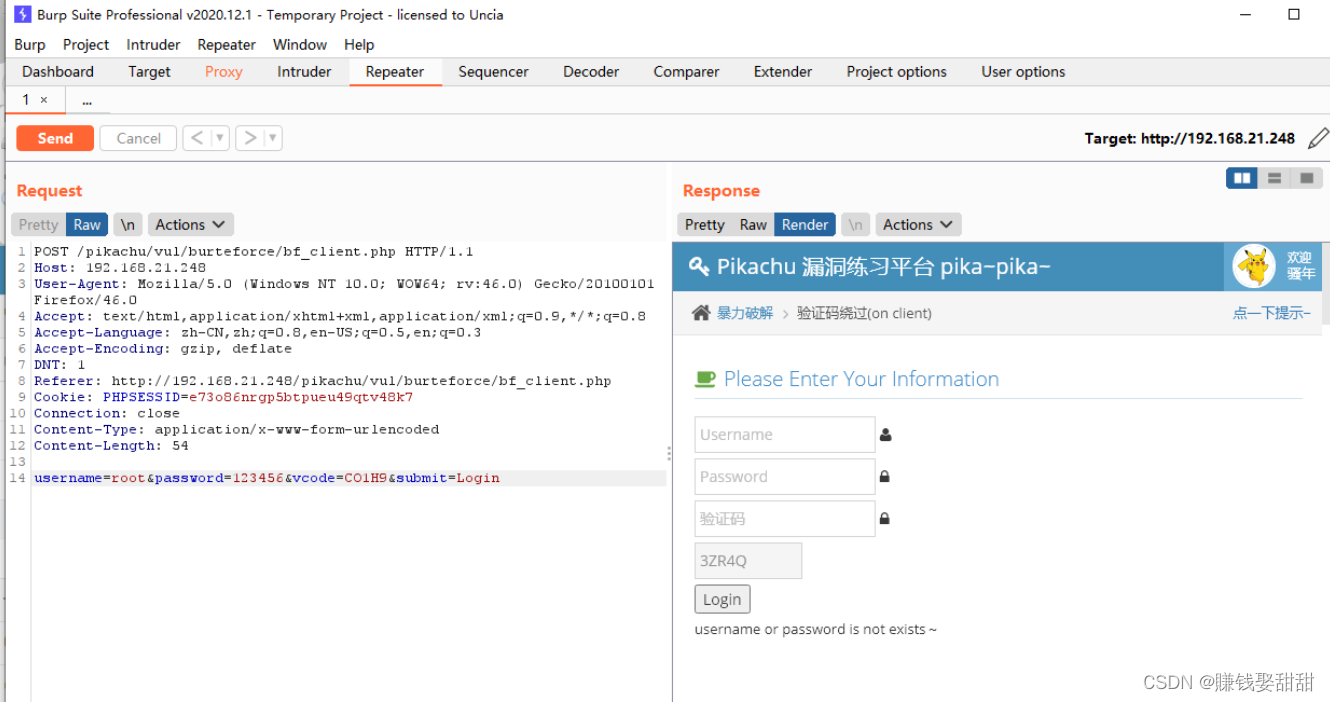Image resolution: width=1330 pixels, height=702 pixels.
Task: Click the home icon in breadcrumb
Action: pos(701,313)
